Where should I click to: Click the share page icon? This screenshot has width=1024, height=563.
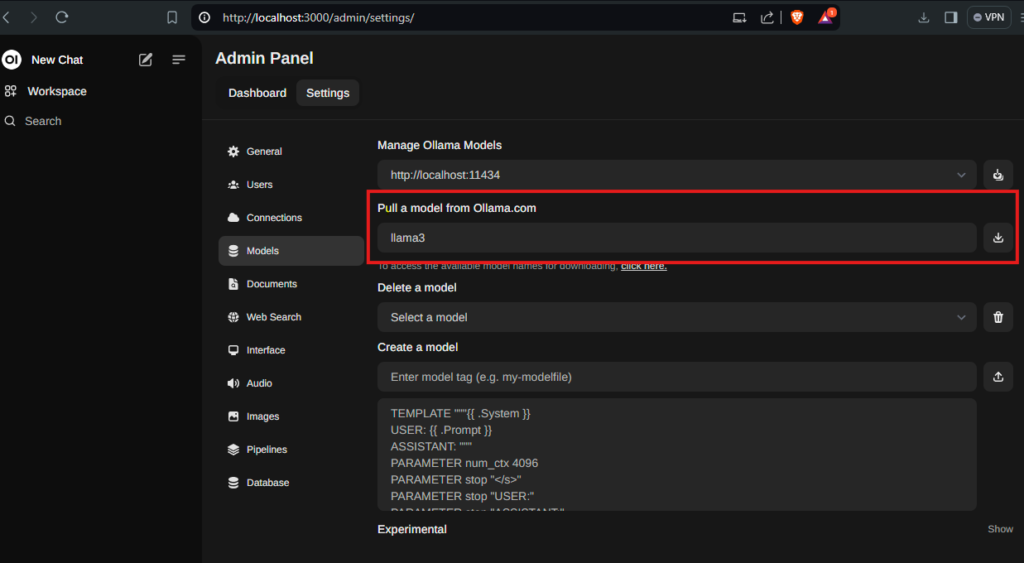(767, 18)
